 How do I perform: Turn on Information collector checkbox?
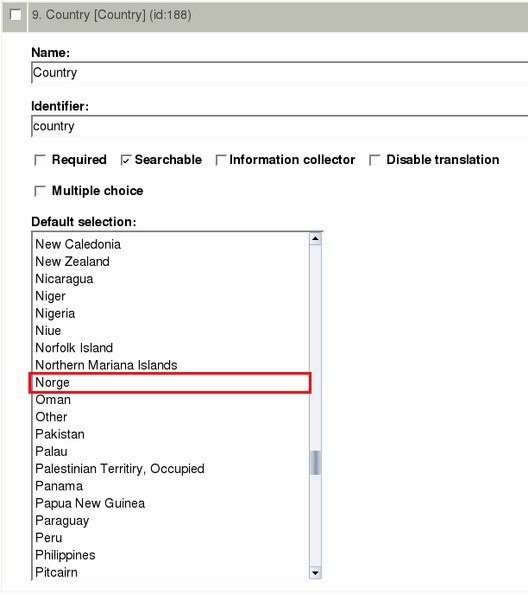pos(221,160)
